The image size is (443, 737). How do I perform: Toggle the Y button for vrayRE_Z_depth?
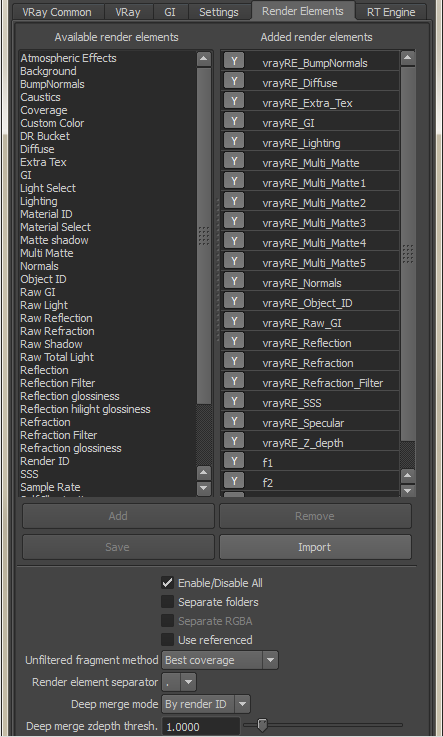click(233, 441)
